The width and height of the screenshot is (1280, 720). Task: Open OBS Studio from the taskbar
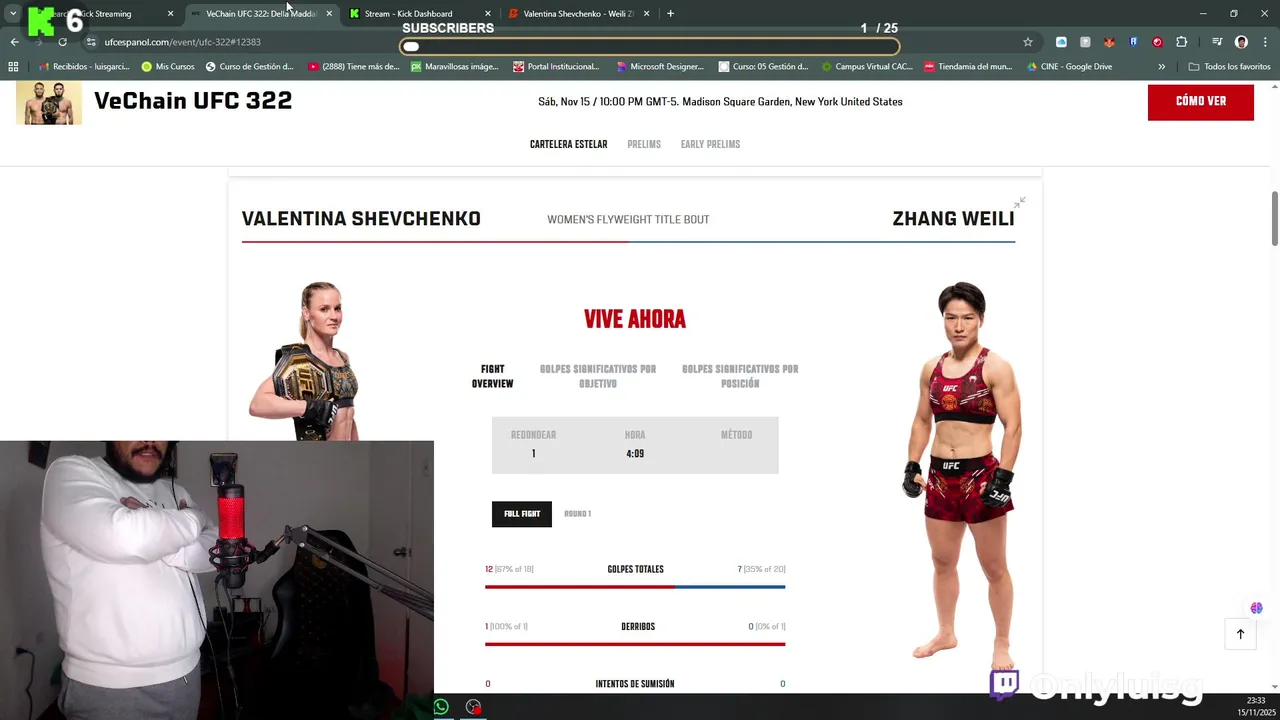click(x=473, y=707)
